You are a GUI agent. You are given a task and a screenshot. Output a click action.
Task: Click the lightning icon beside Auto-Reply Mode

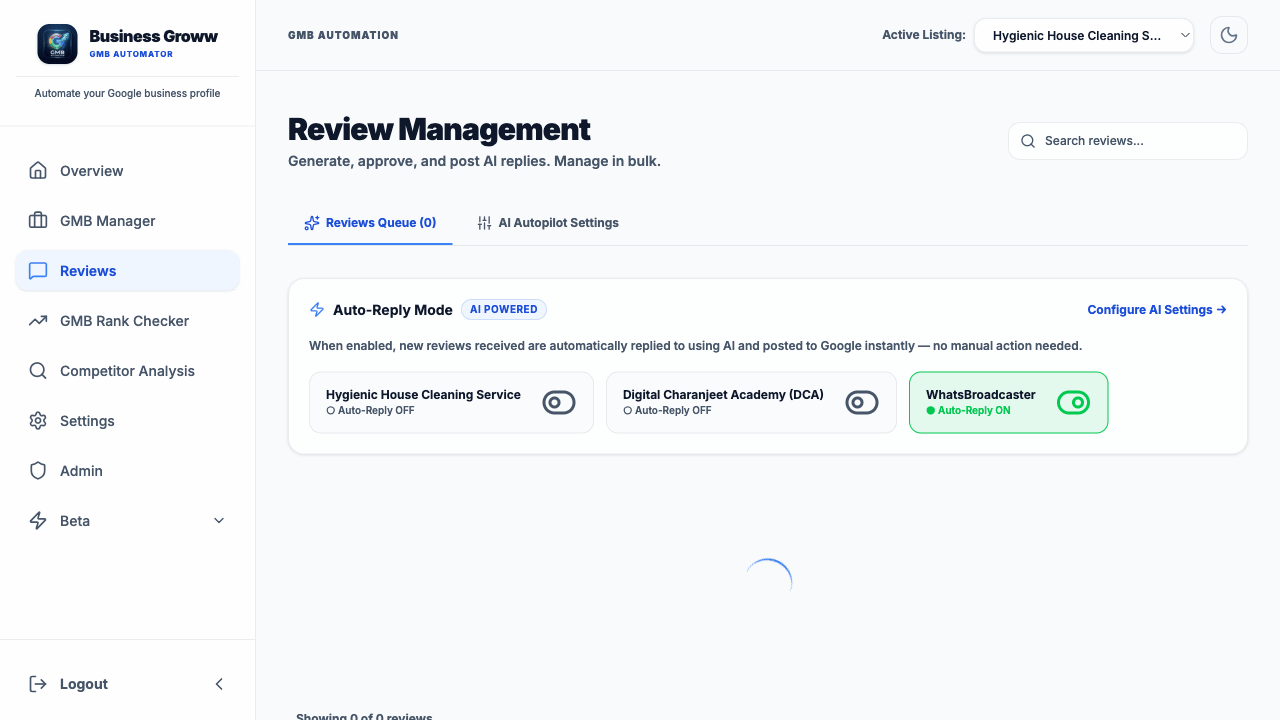coord(317,310)
